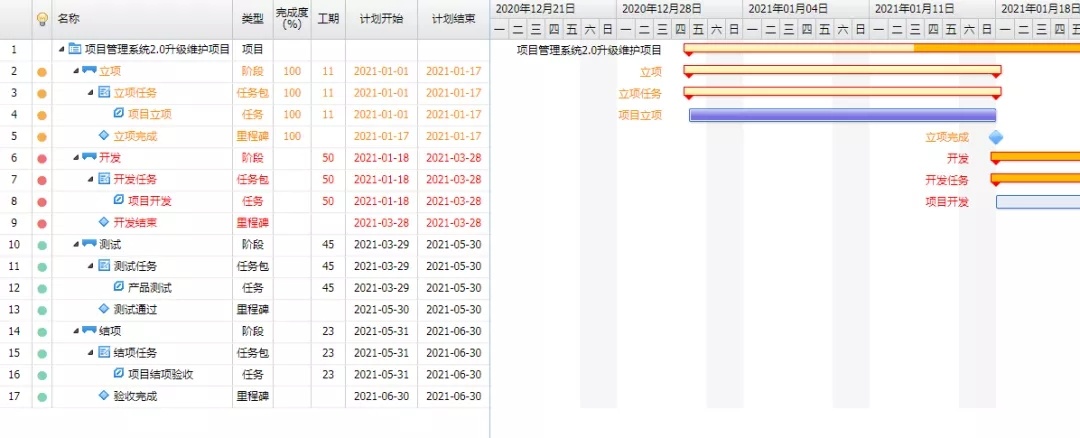
Task: Collapse the 立项任务 package node
Action: click(x=91, y=93)
